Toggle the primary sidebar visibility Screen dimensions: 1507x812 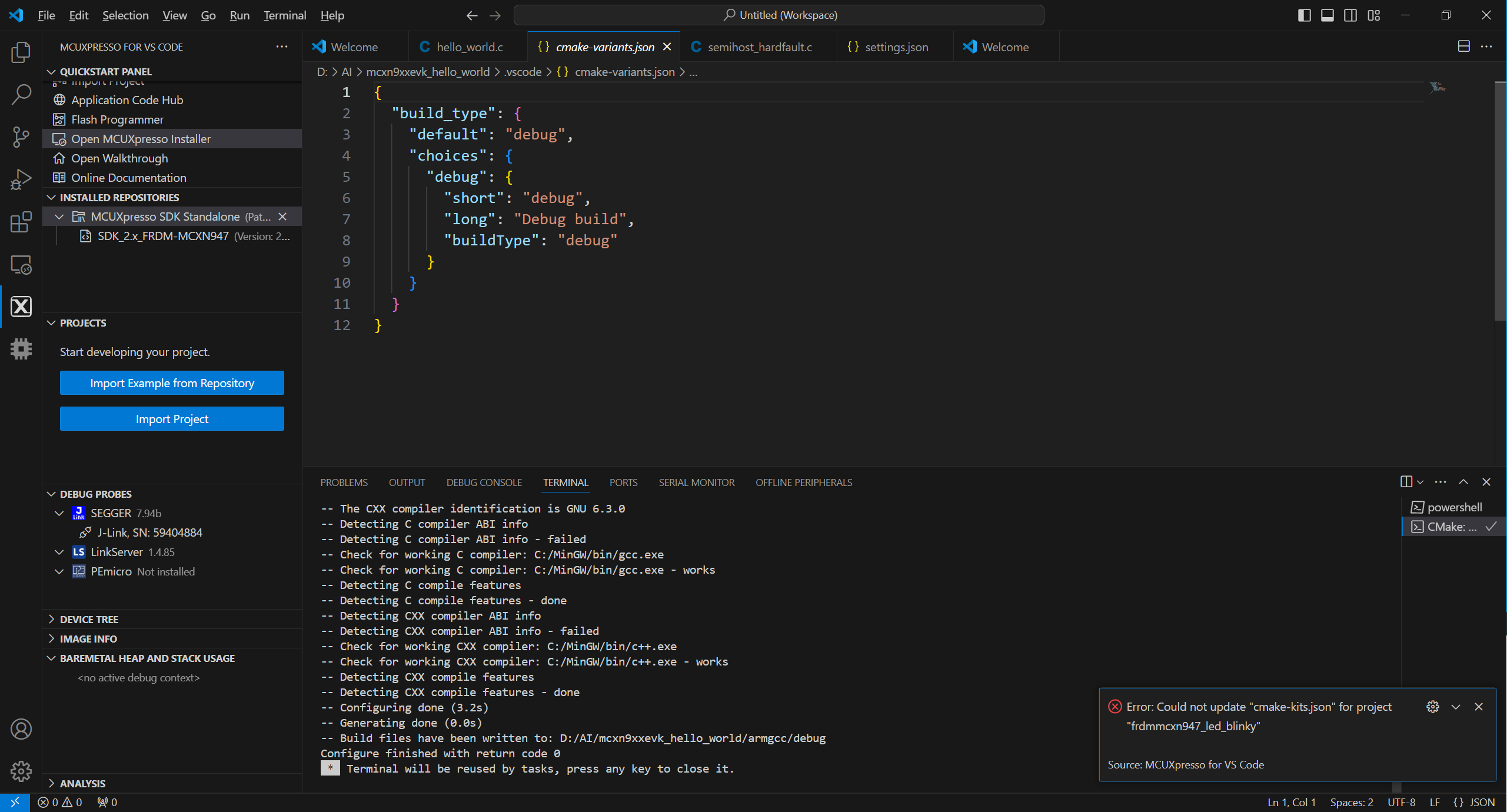(x=1304, y=15)
